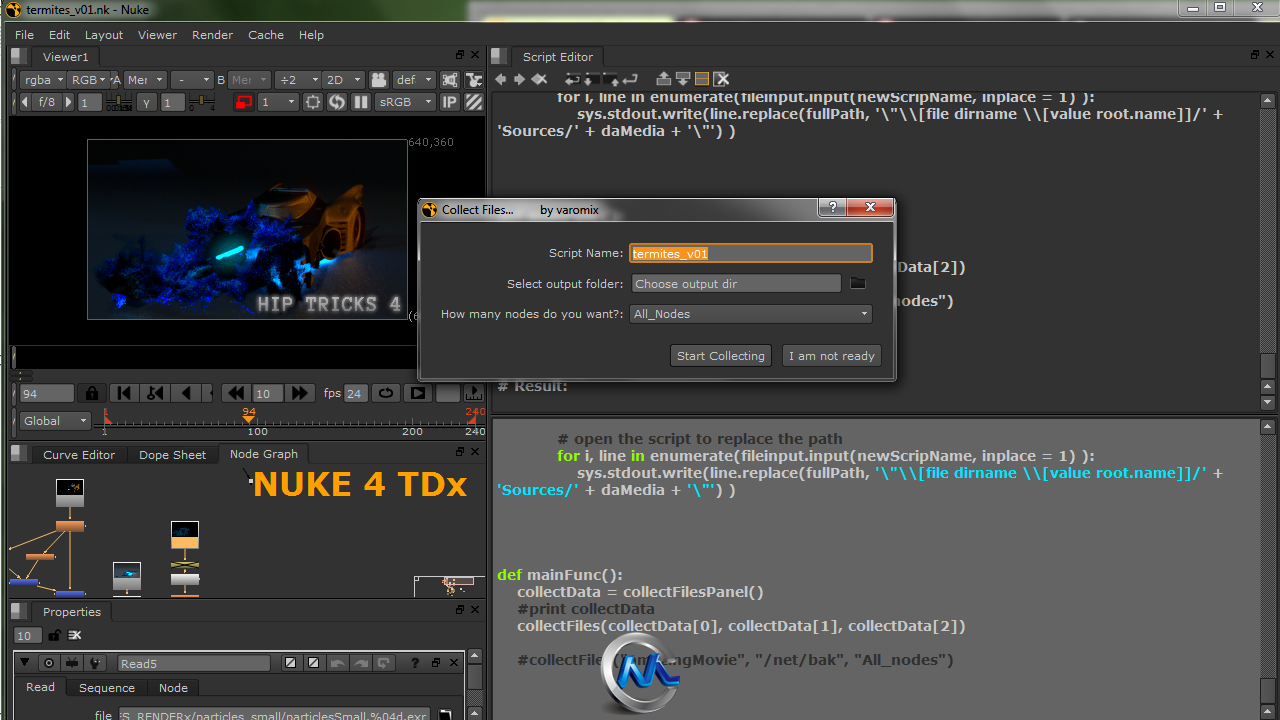
Task: Go to first frame button
Action: [x=123, y=393]
